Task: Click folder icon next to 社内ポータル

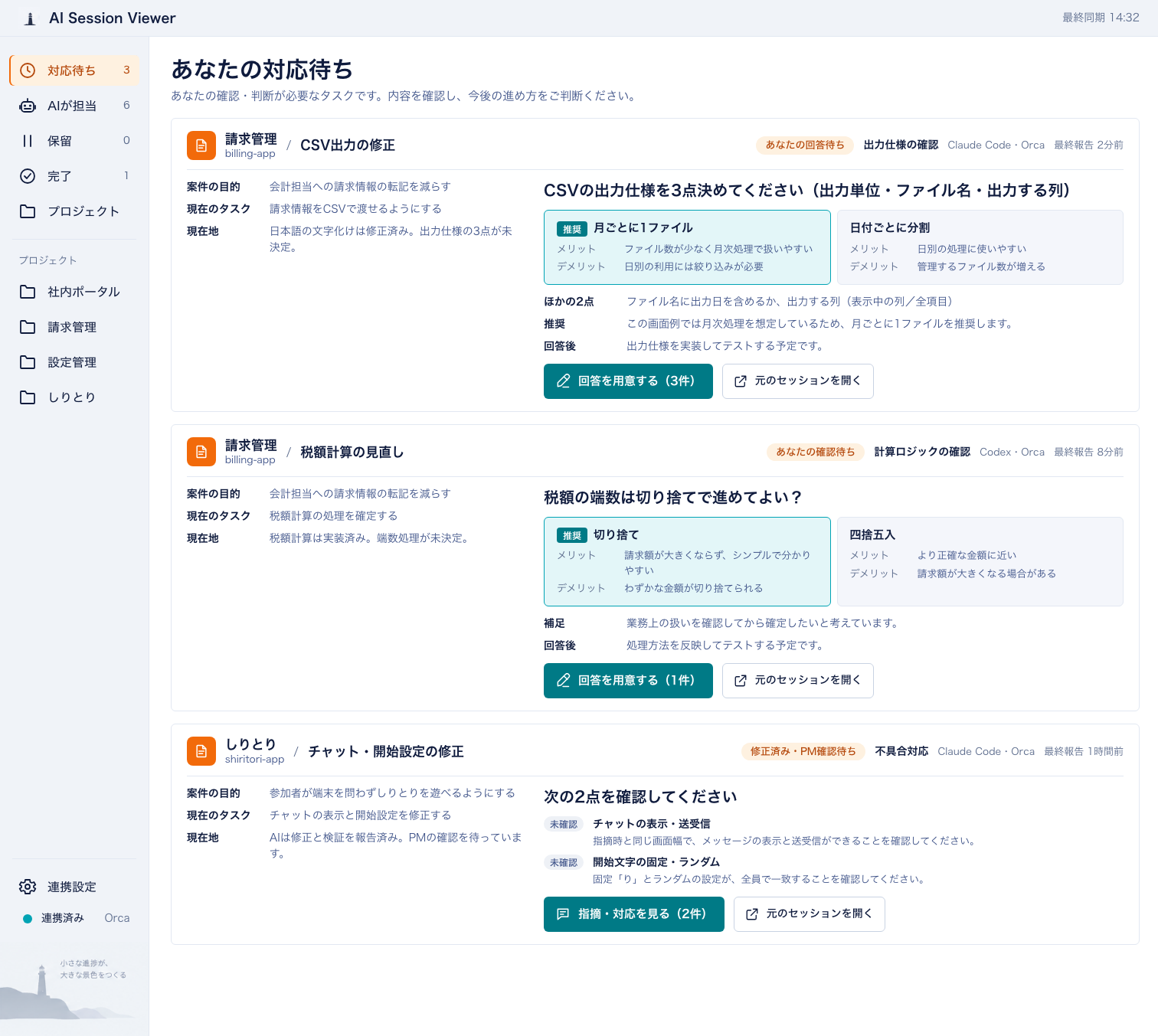Action: 28,292
